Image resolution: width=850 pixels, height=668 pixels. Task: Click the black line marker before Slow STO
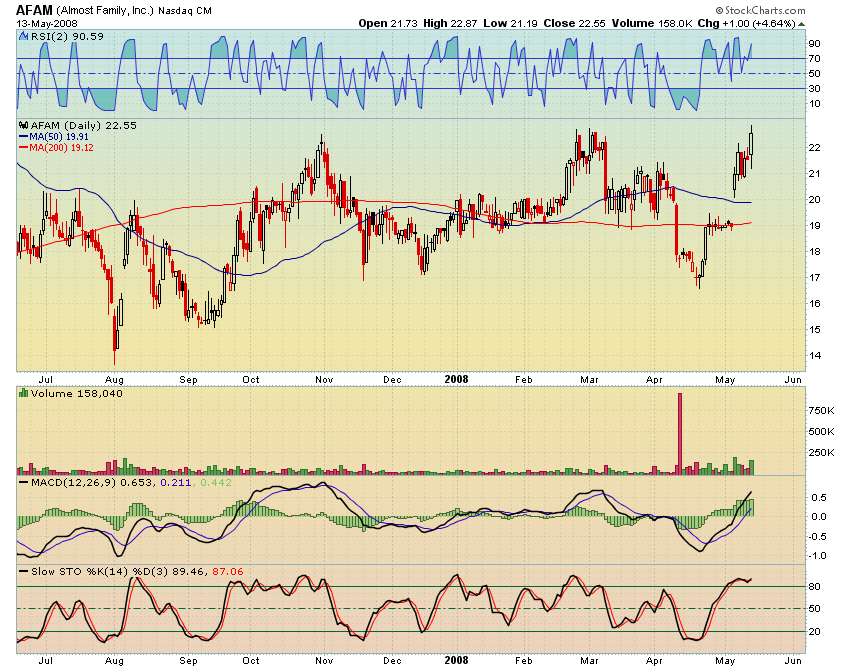coord(23,571)
